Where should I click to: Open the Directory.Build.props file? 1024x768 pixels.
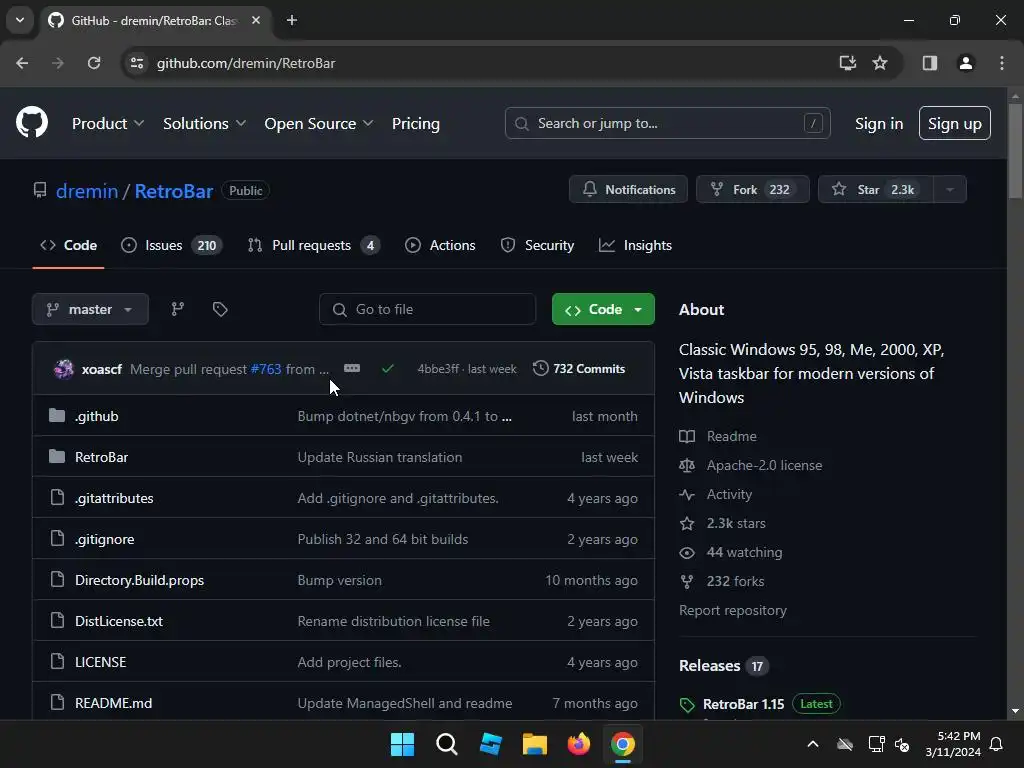(139, 580)
